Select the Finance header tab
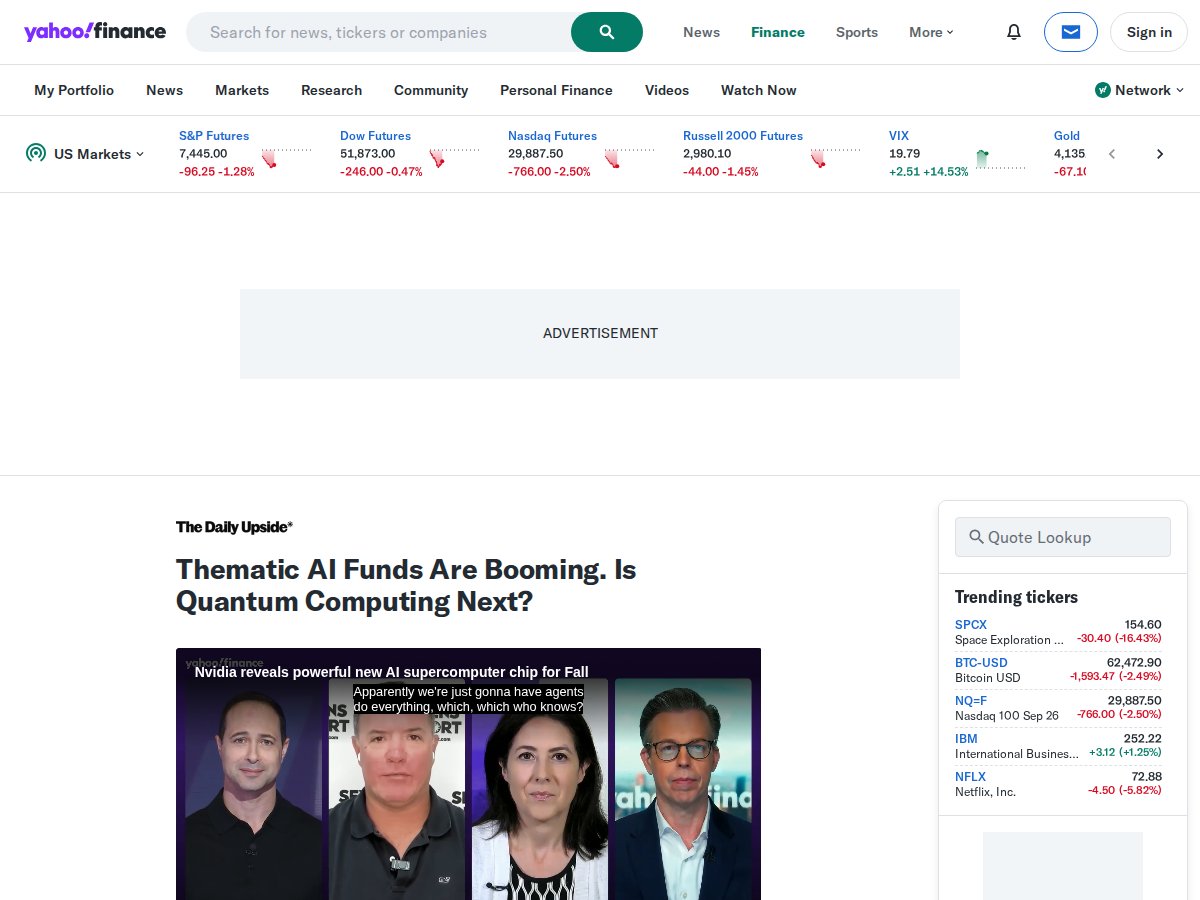Viewport: 1200px width, 900px height. 778,32
